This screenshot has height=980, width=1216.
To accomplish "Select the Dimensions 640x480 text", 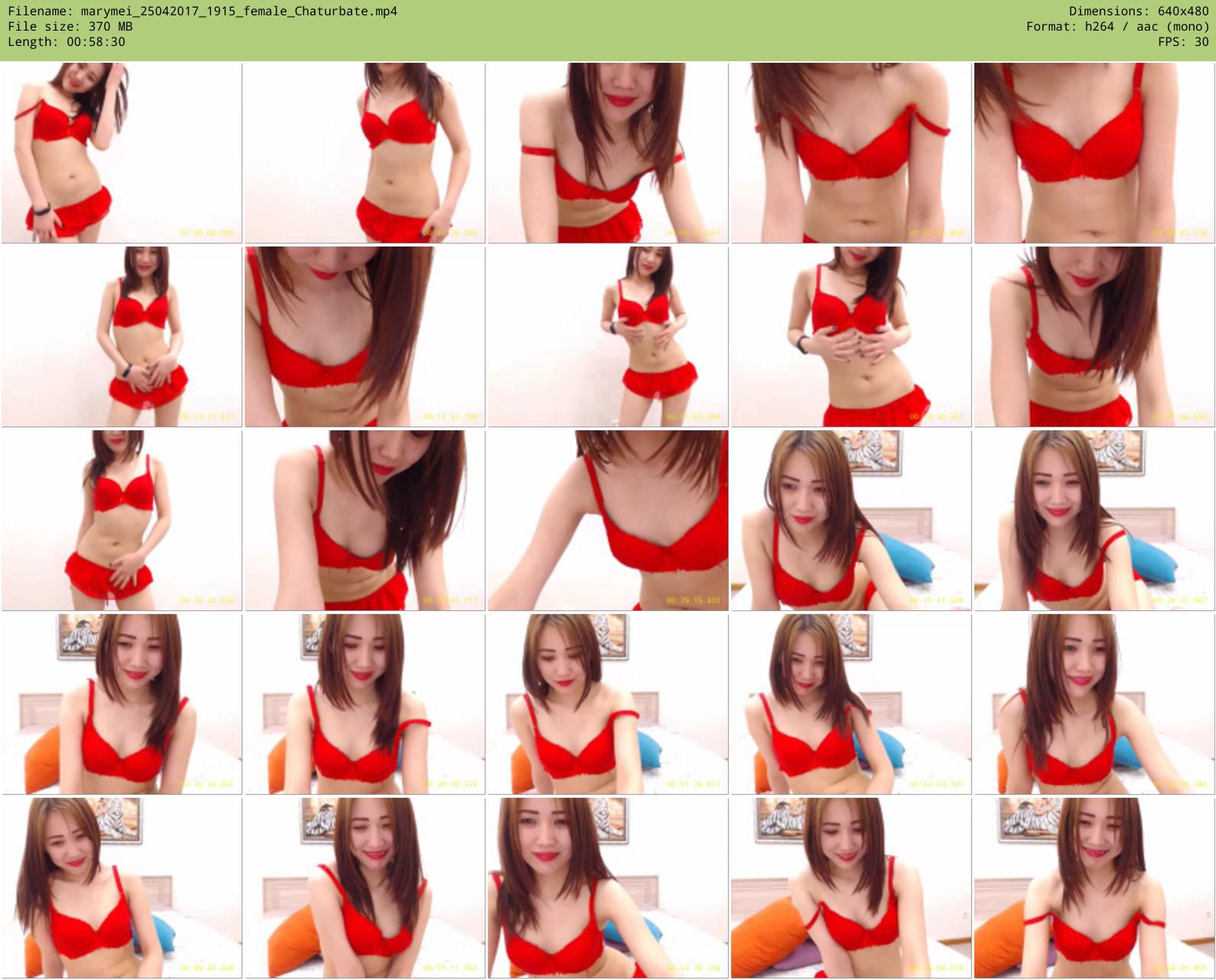I will pos(1139,11).
